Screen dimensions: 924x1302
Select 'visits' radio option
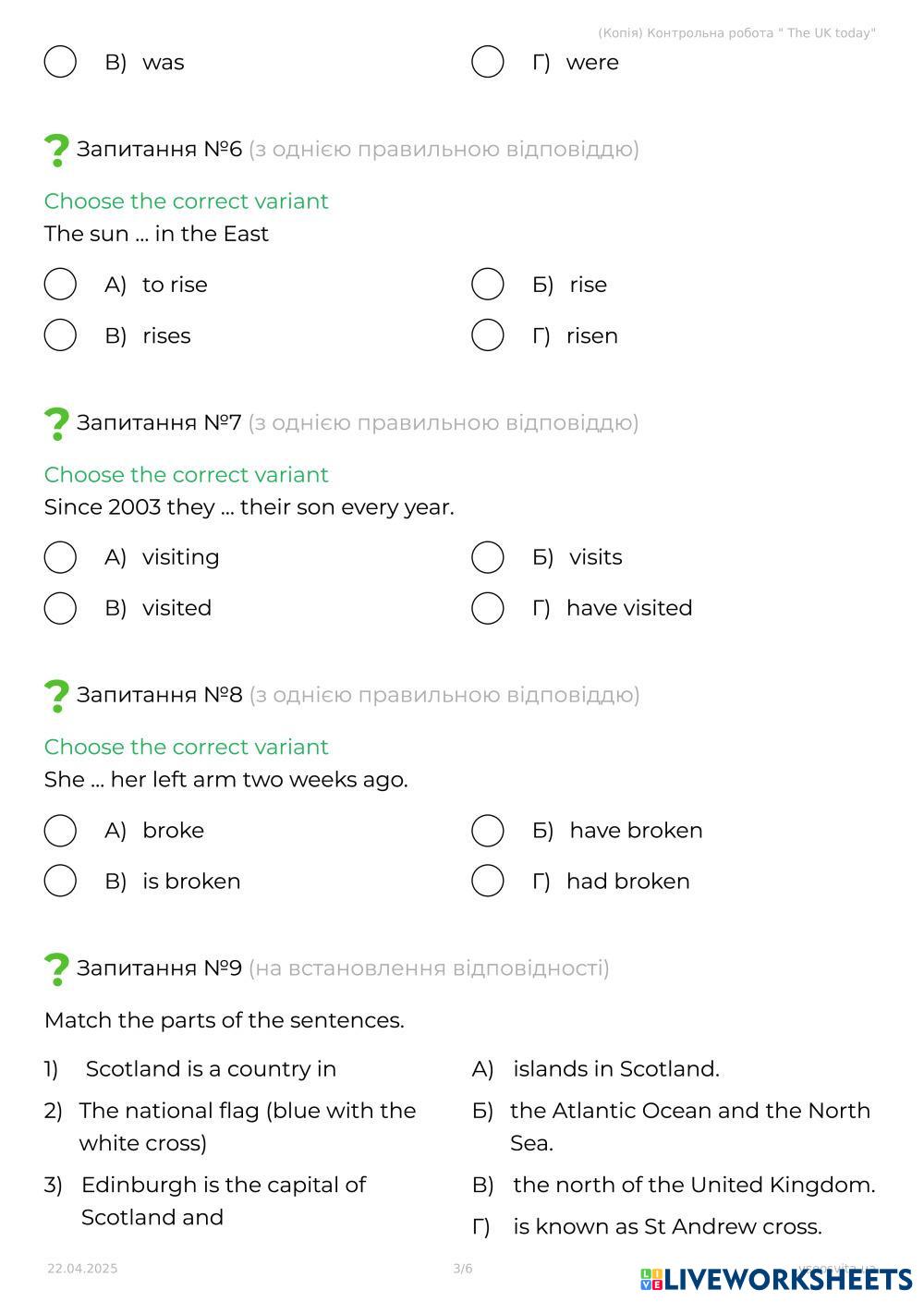487,557
